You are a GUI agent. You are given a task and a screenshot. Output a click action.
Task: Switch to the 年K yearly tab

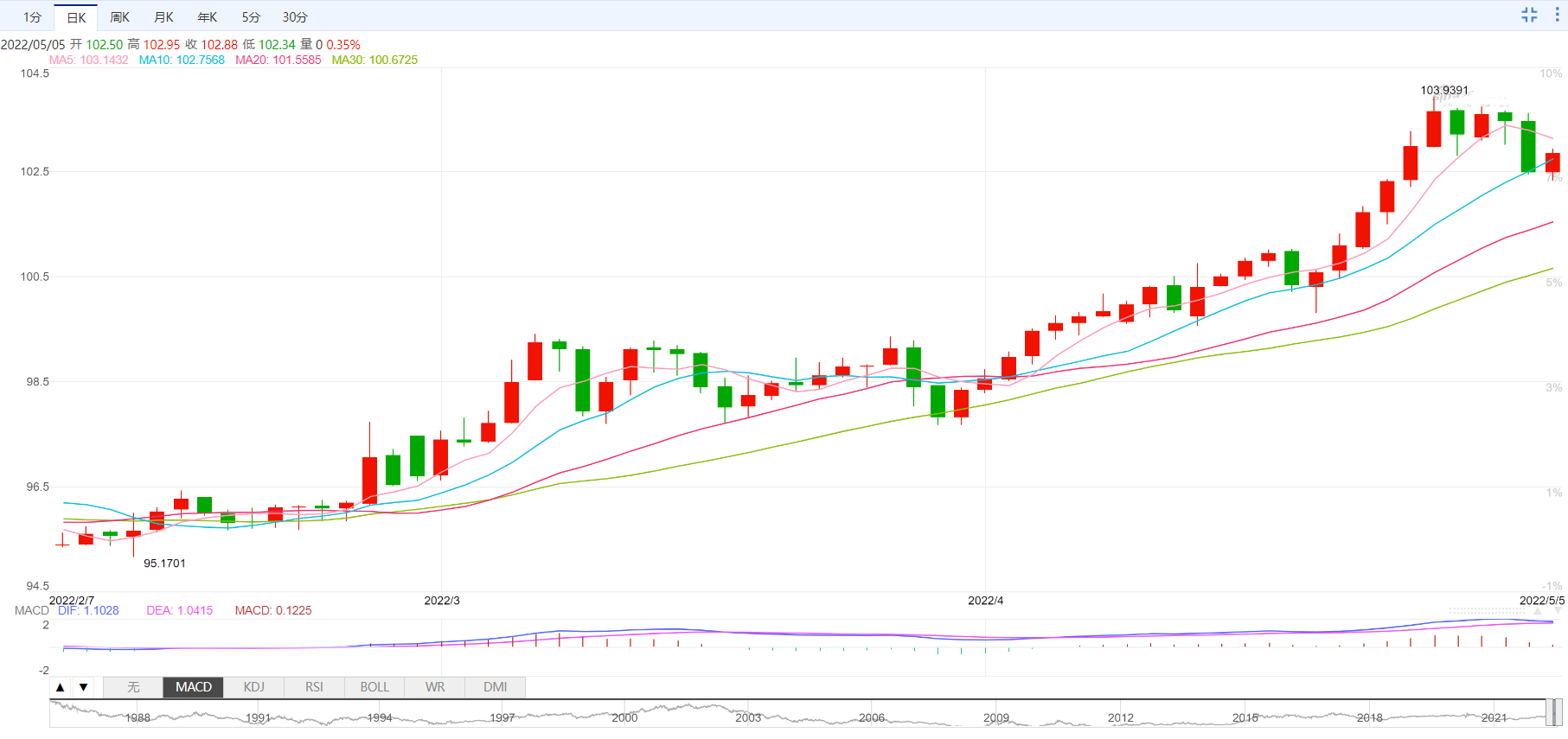point(208,17)
